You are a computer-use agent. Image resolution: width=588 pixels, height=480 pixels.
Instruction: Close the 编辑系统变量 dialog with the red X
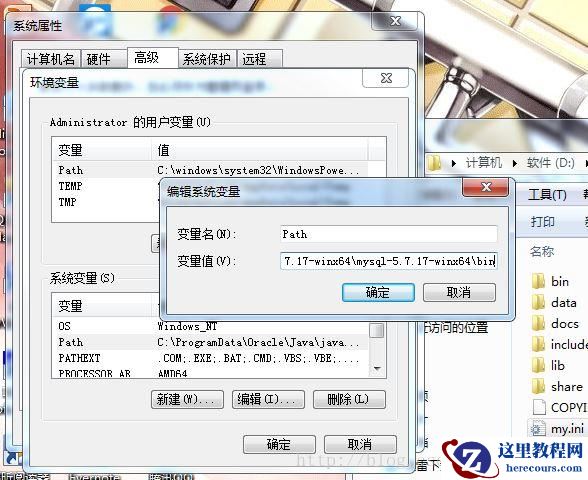486,187
